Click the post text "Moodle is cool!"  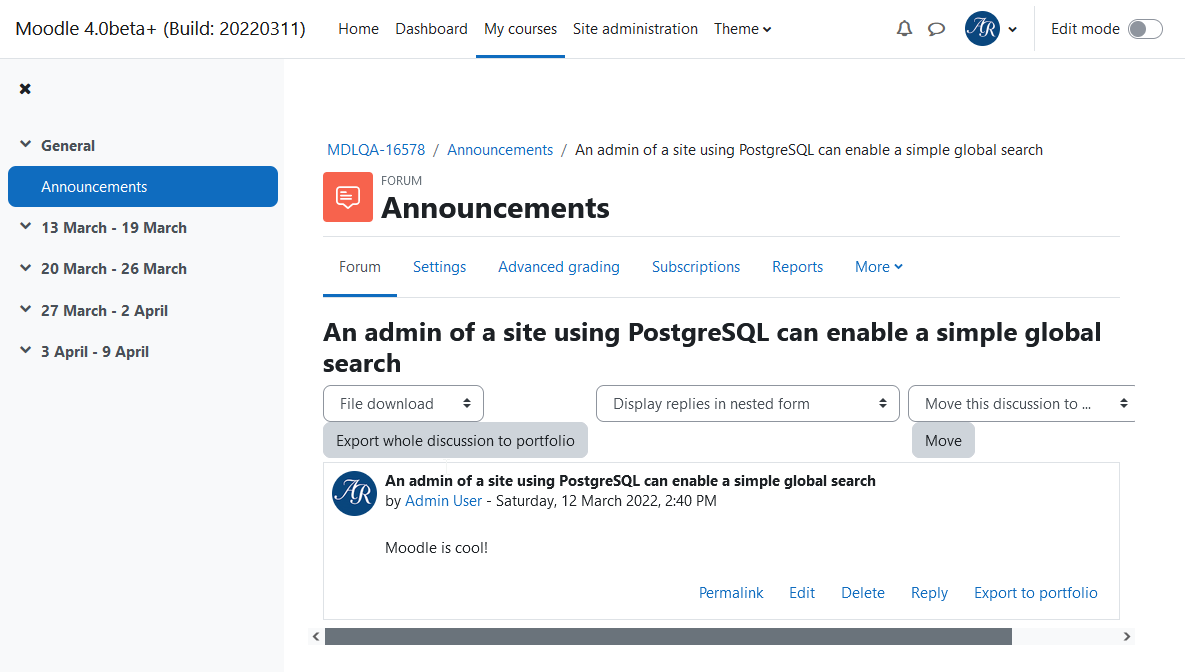(x=437, y=547)
